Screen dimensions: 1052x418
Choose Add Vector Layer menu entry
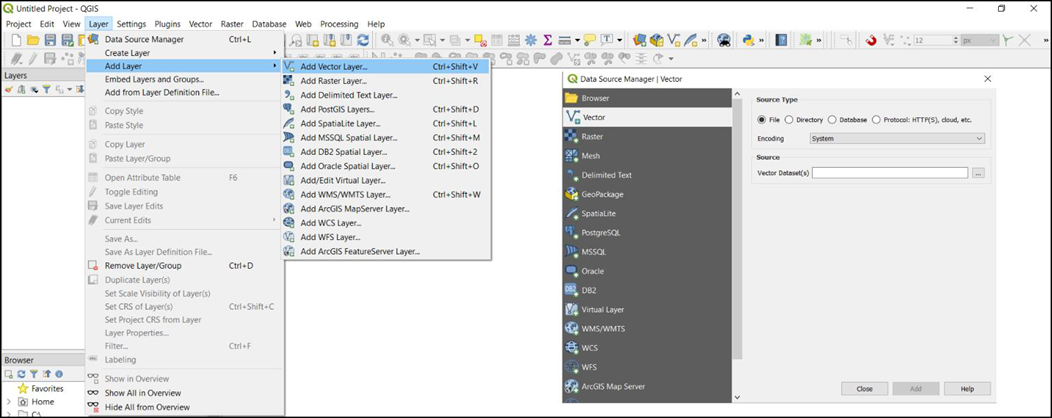click(386, 67)
